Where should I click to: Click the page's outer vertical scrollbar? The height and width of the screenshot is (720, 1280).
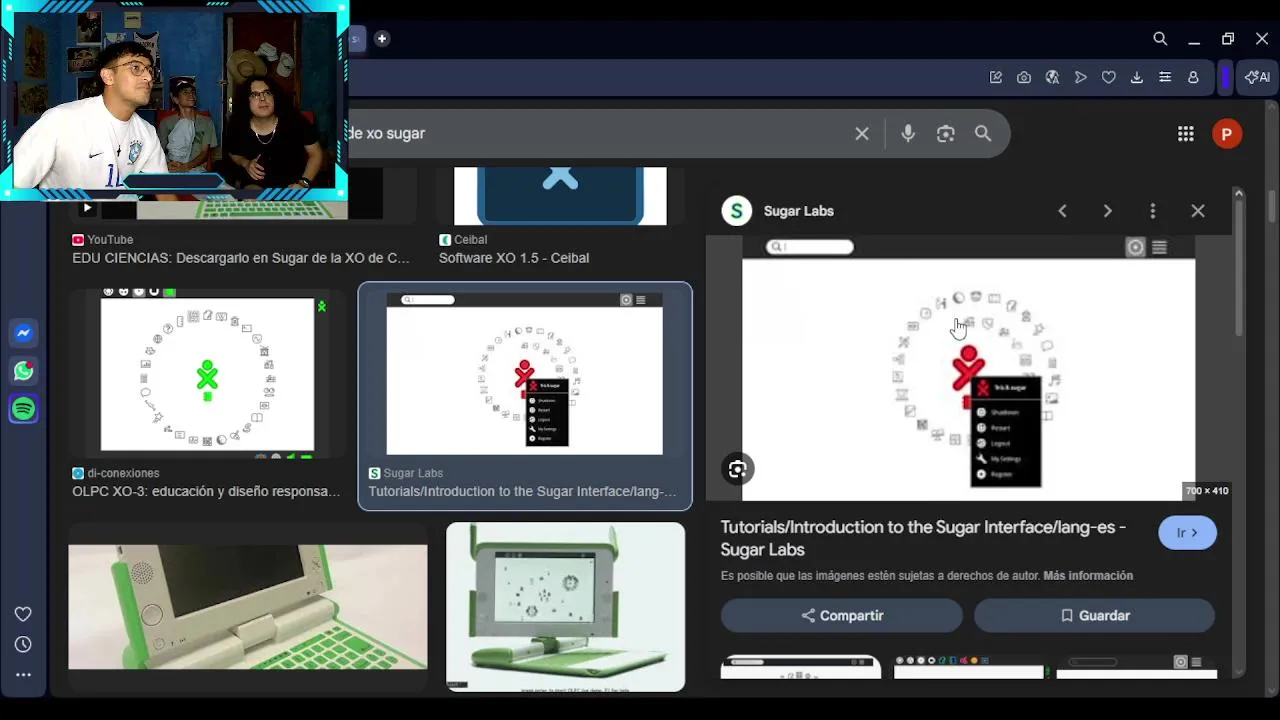click(1272, 205)
